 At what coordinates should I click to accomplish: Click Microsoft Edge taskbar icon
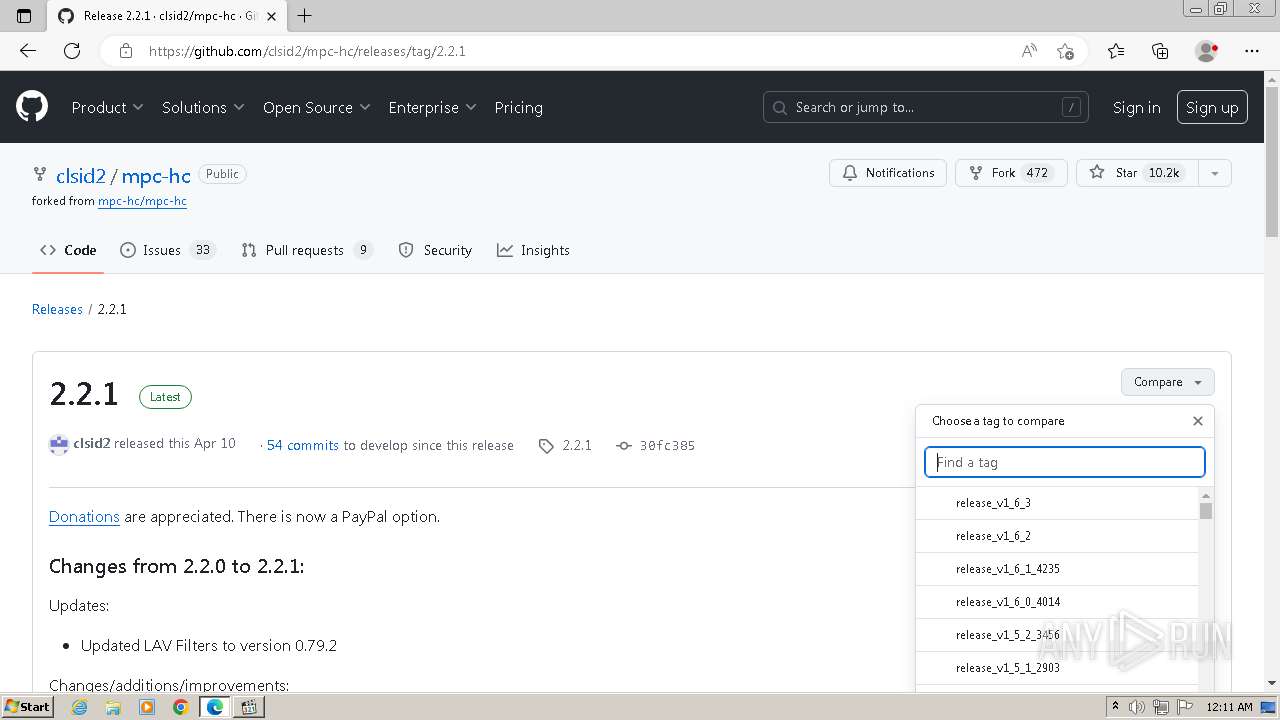coord(215,707)
